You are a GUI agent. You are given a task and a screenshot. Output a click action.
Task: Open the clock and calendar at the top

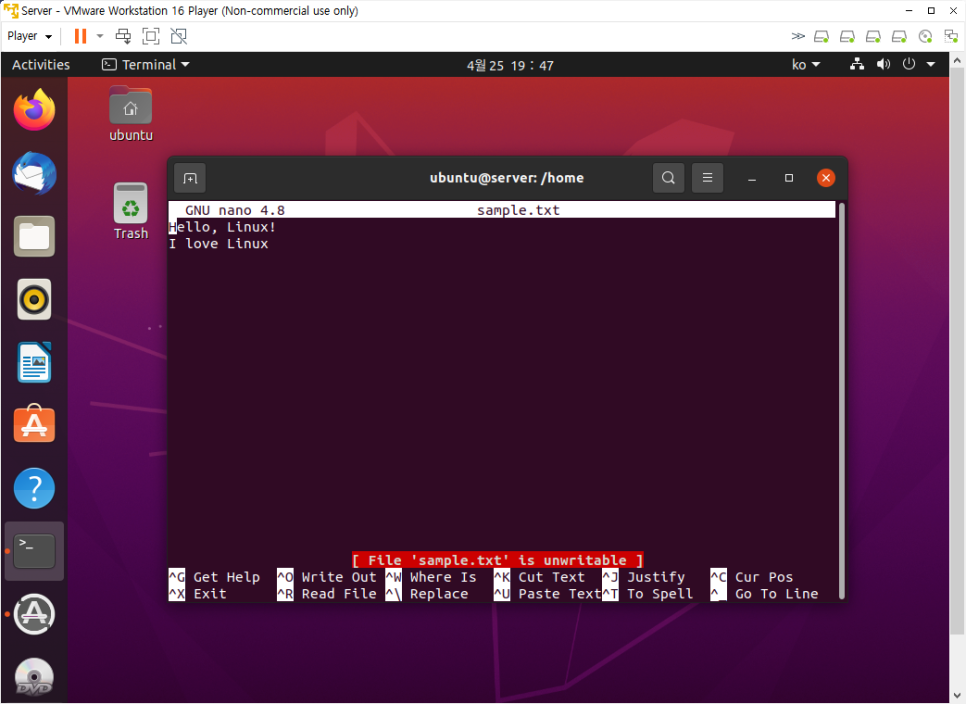(510, 65)
